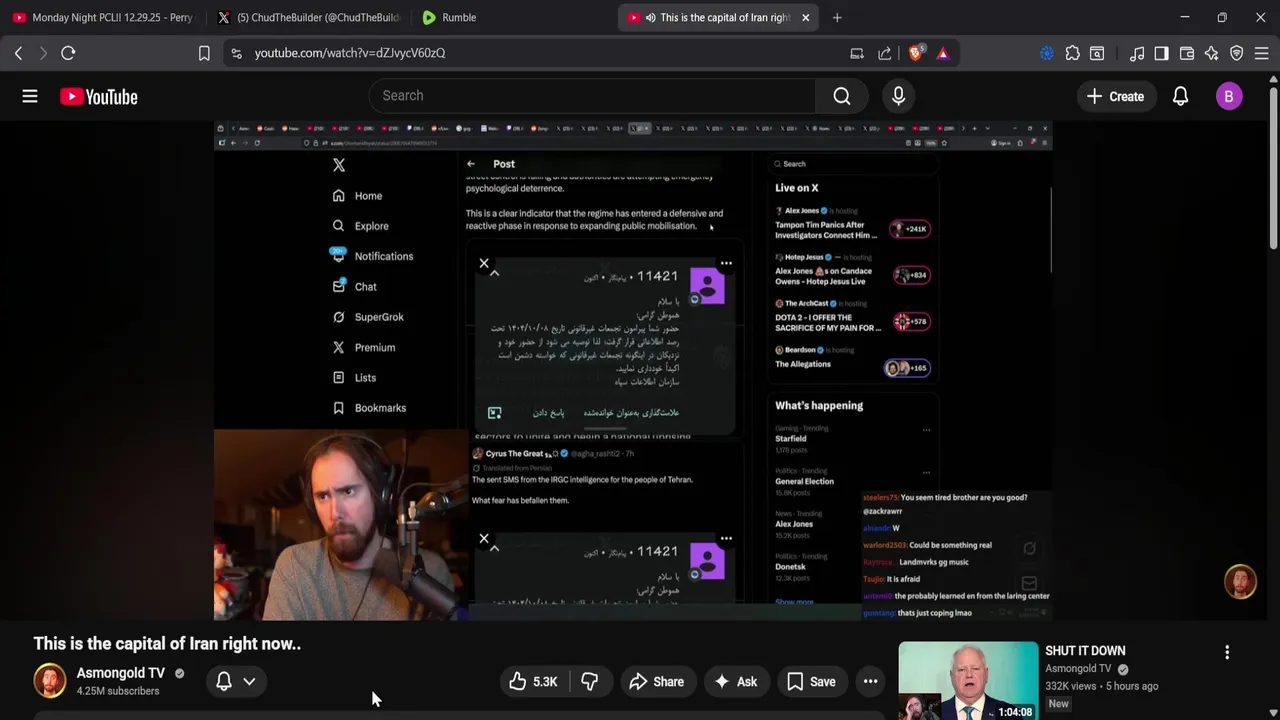Open a new browser tab

click(837, 17)
